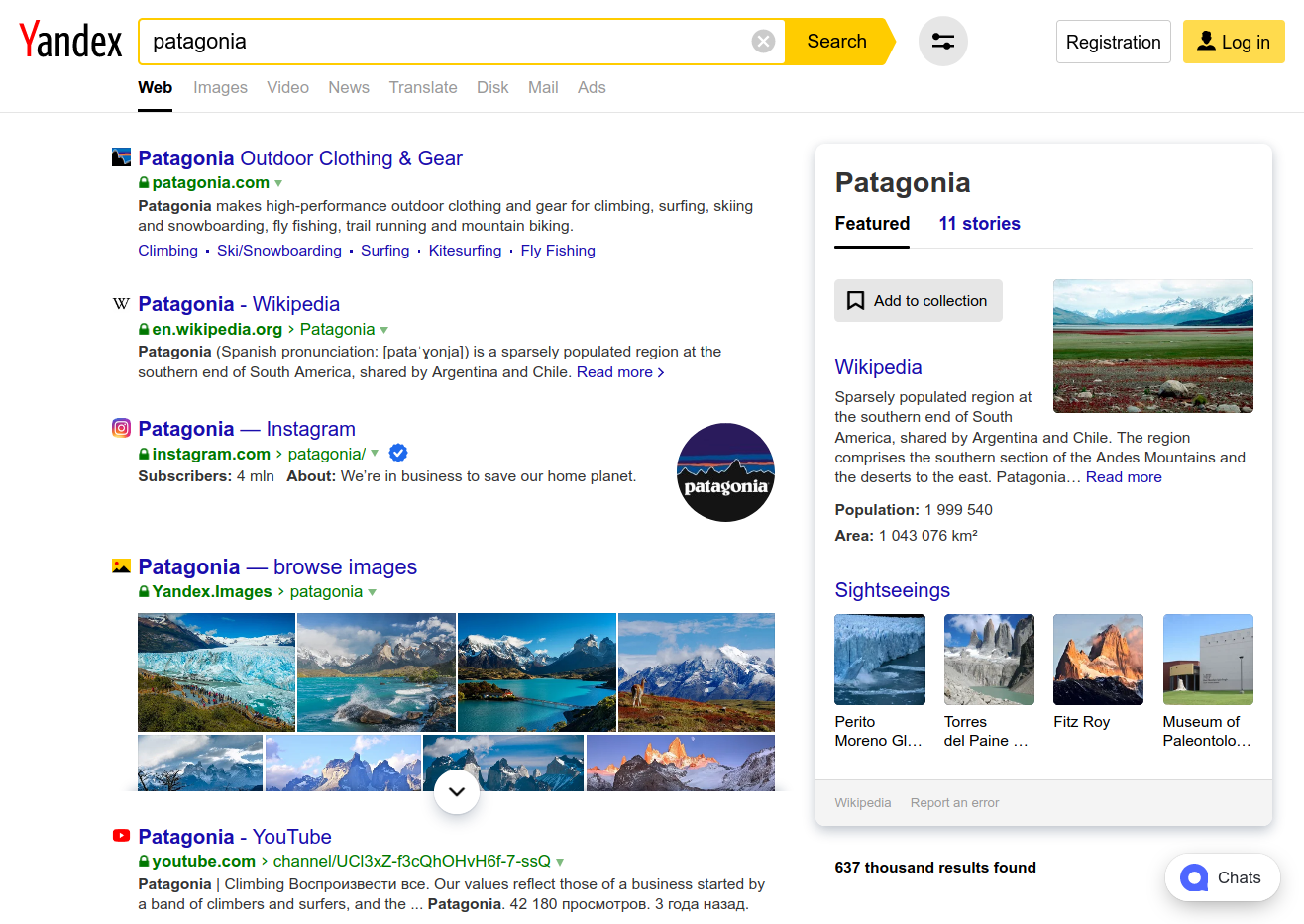This screenshot has width=1304, height=924.
Task: Click the Wikipedia source link in the card footer
Action: (x=862, y=803)
